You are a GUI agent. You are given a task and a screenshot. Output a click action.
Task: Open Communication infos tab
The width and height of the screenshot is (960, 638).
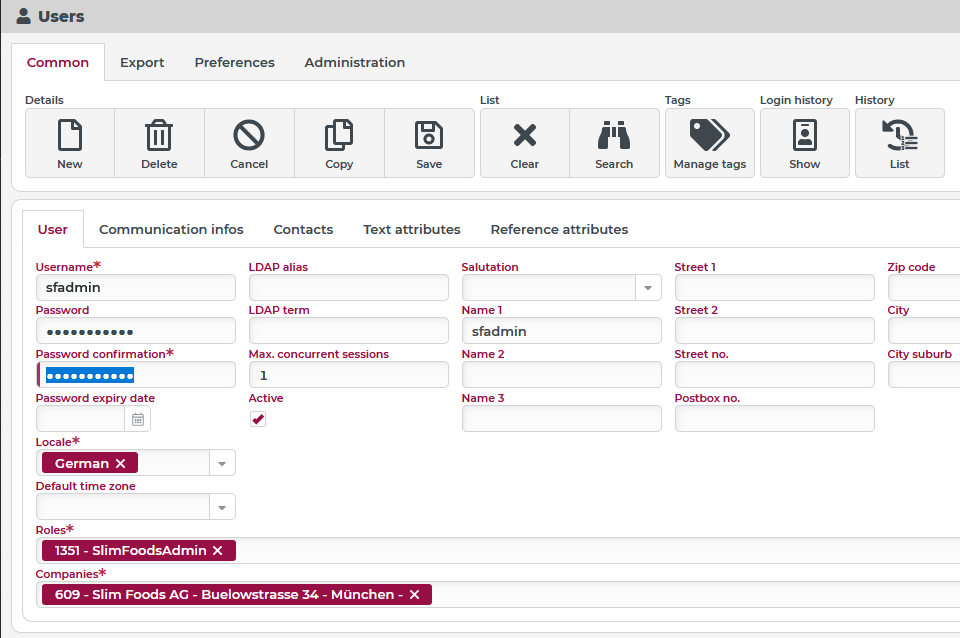(x=171, y=230)
